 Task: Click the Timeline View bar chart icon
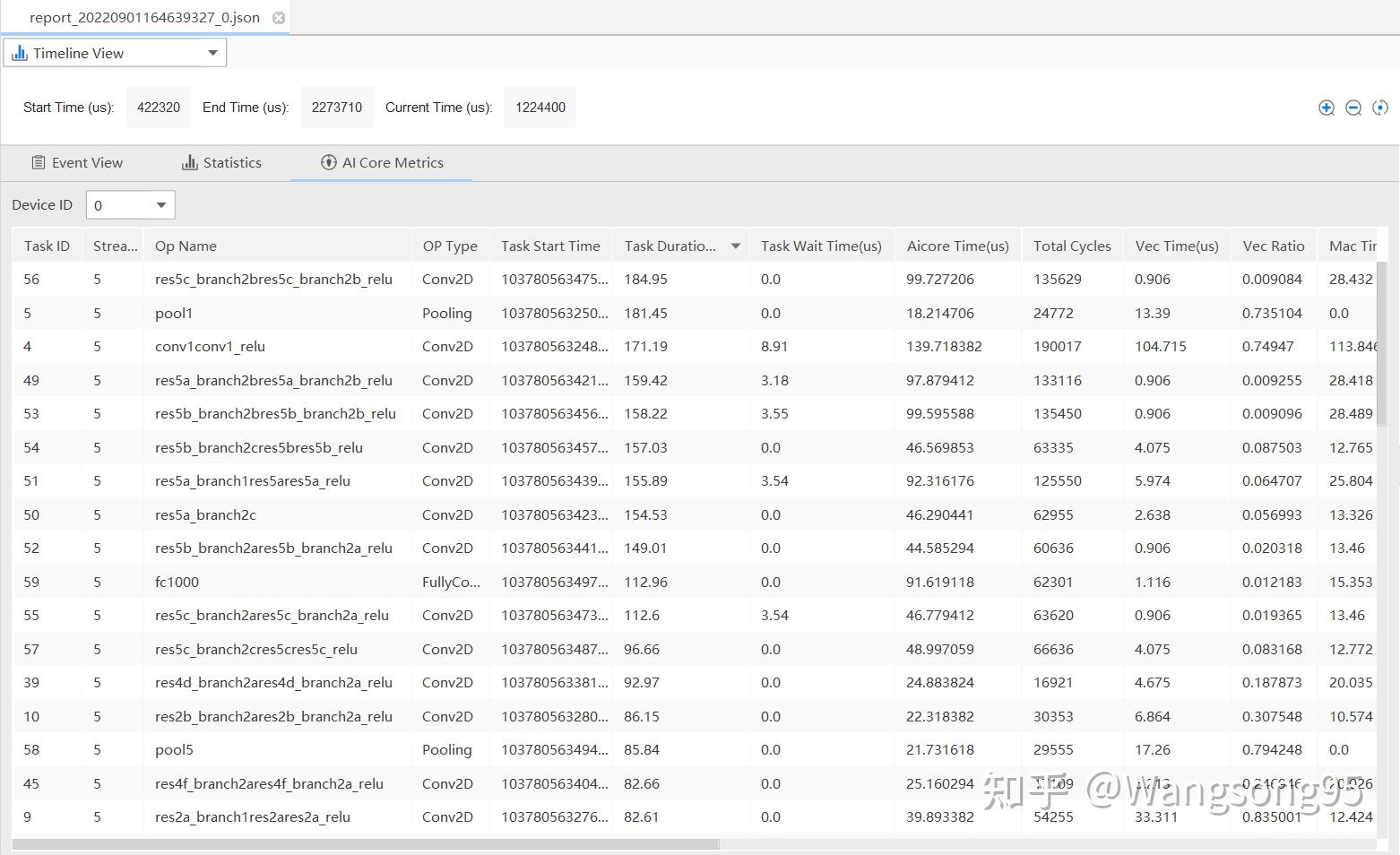(x=20, y=53)
